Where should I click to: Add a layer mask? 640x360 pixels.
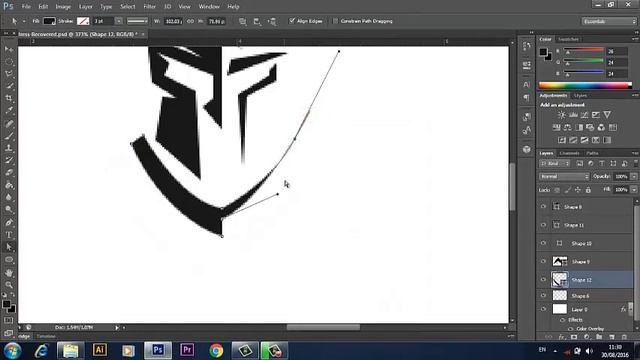574,337
